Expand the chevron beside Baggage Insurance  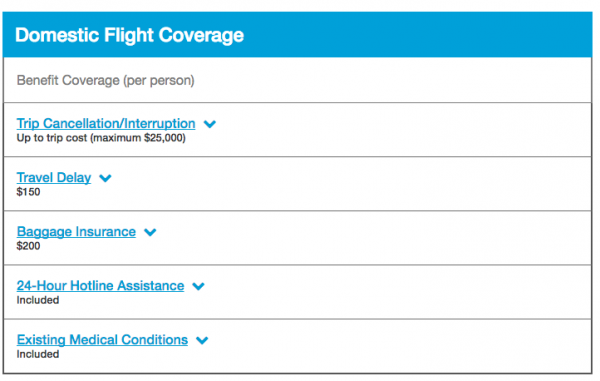click(150, 232)
